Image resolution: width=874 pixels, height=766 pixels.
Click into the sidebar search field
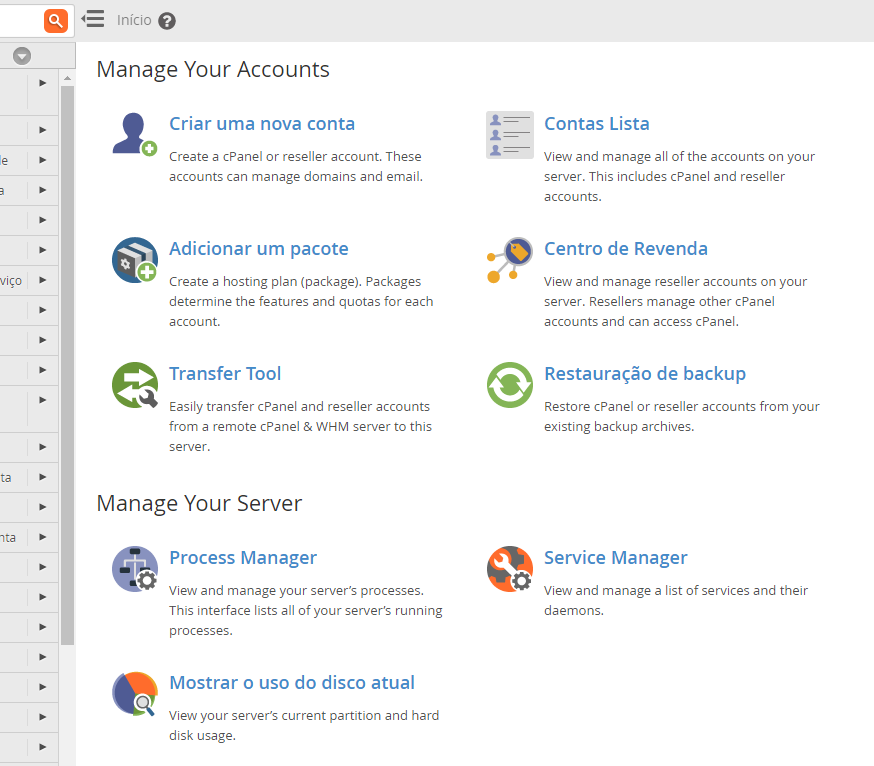click(x=20, y=20)
